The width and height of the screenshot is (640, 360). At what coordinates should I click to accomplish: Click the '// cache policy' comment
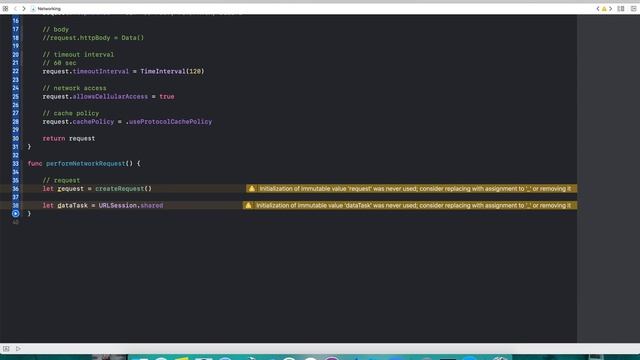[x=71, y=113]
